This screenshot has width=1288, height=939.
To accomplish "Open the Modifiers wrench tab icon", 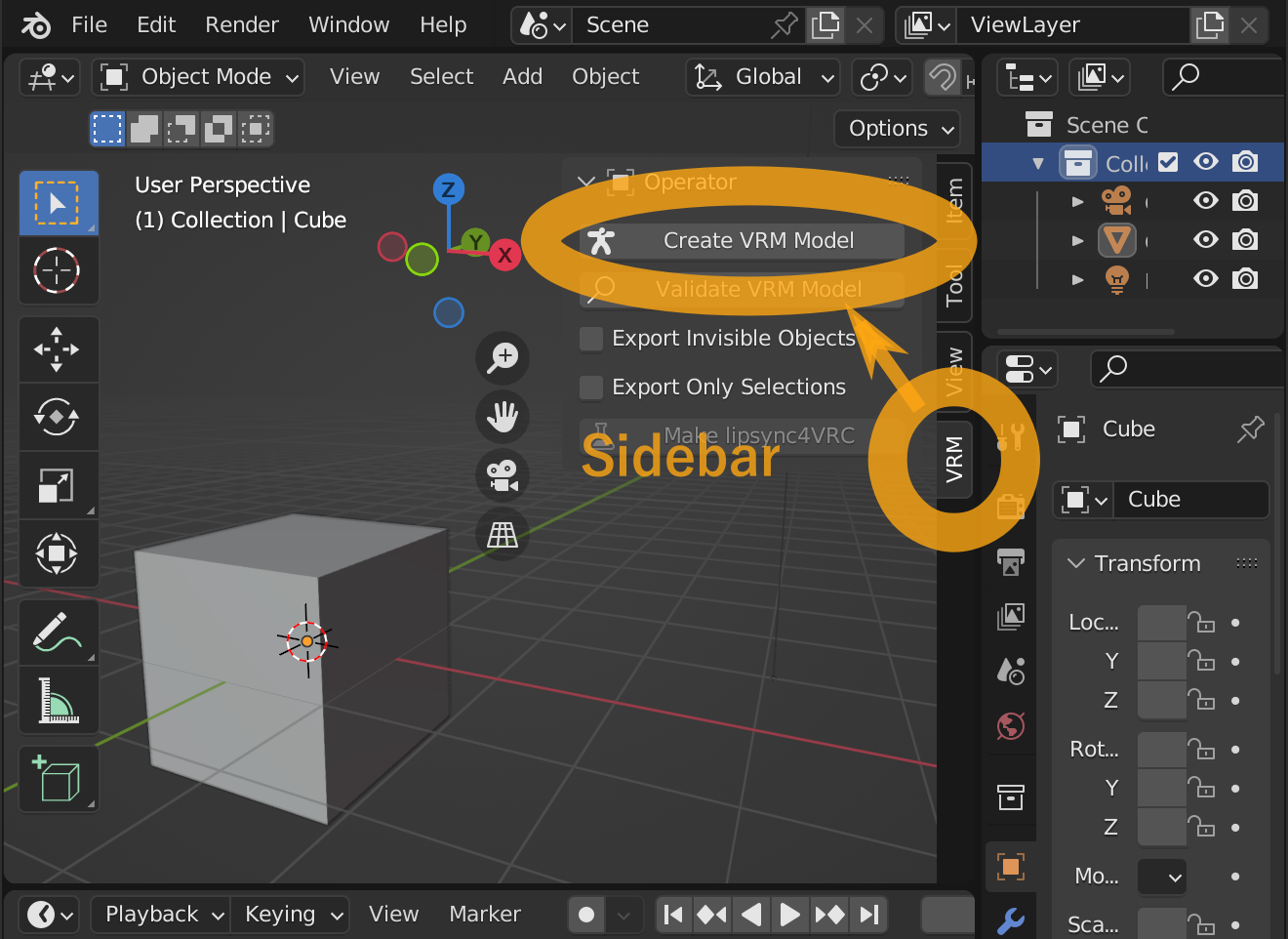I will (1011, 920).
